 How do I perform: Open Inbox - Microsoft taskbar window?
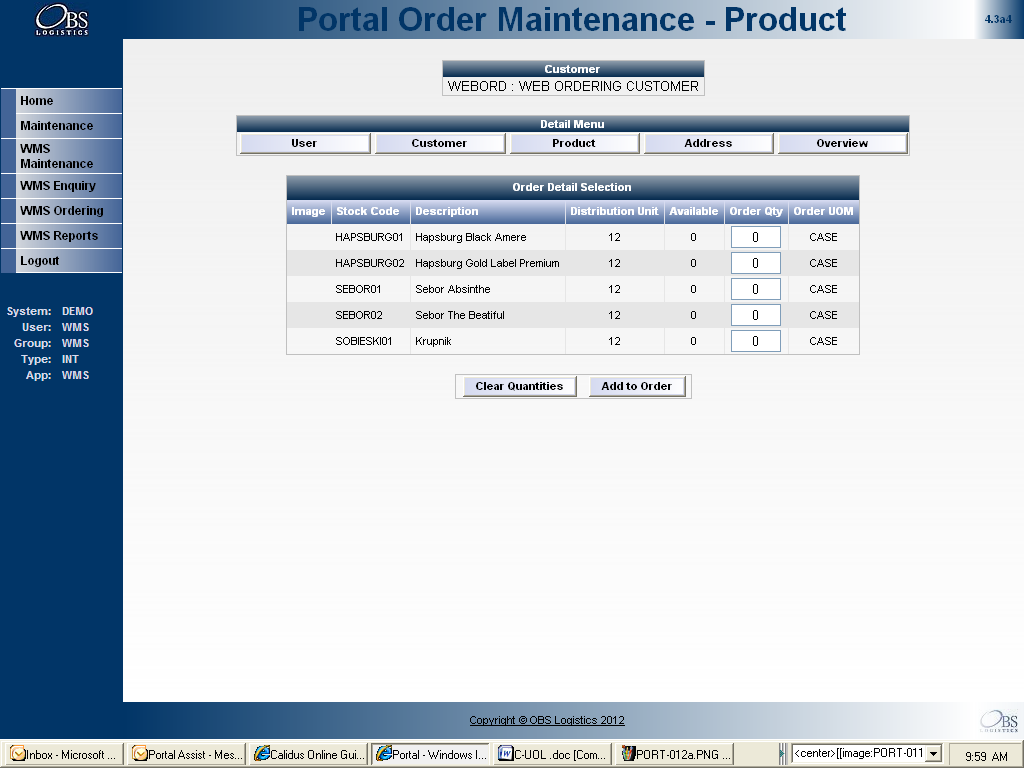[x=63, y=754]
